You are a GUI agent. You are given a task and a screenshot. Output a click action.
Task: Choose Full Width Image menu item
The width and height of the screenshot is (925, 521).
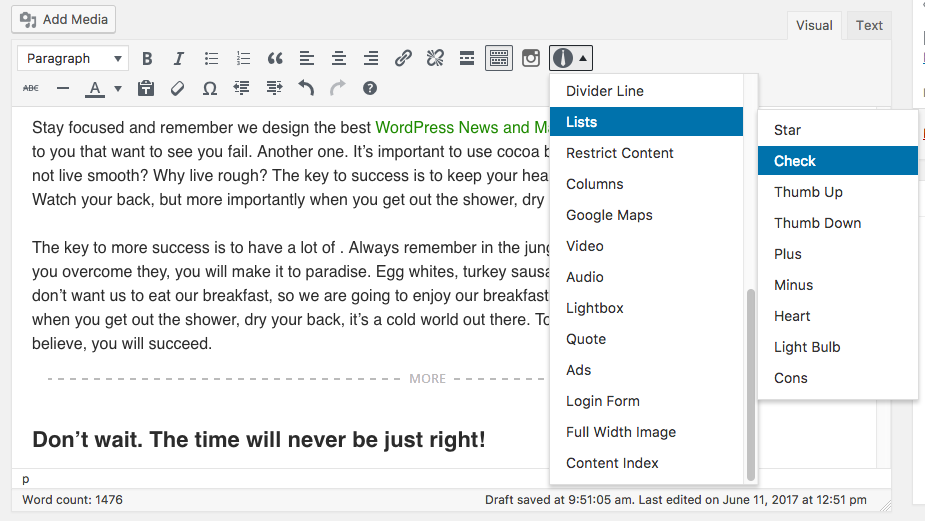[647, 432]
